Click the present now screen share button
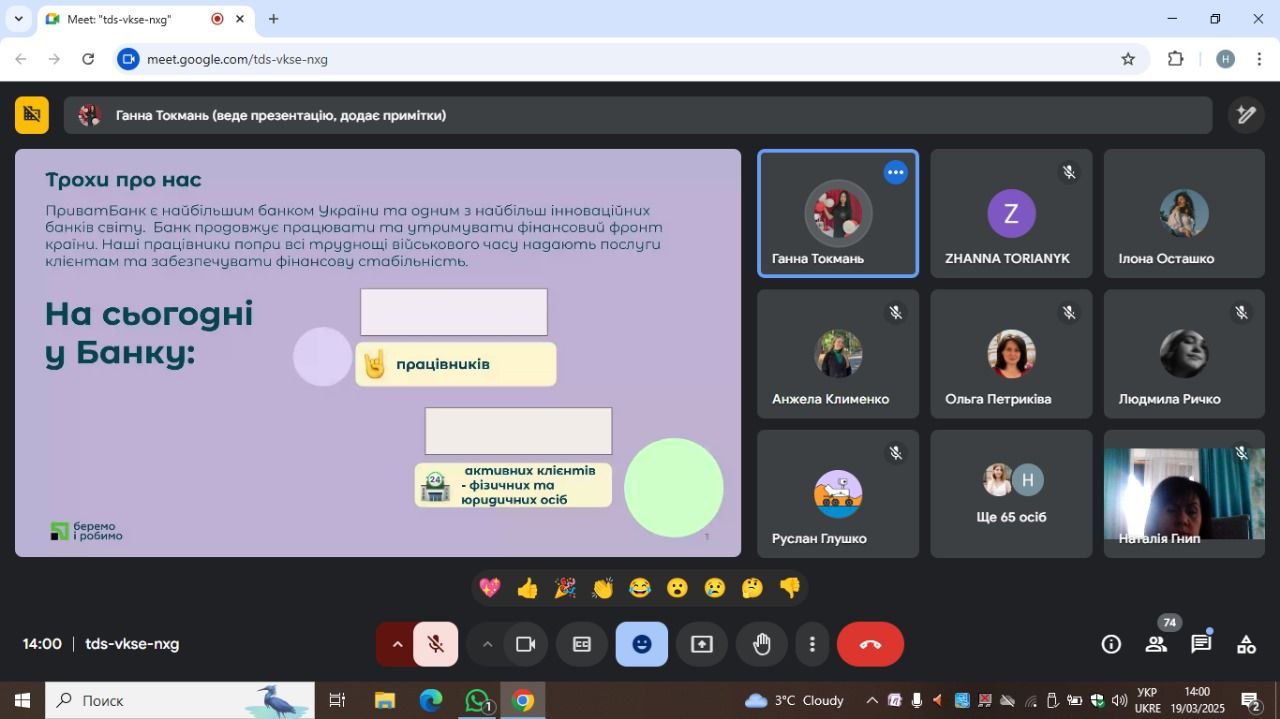The image size is (1280, 719). [x=702, y=644]
